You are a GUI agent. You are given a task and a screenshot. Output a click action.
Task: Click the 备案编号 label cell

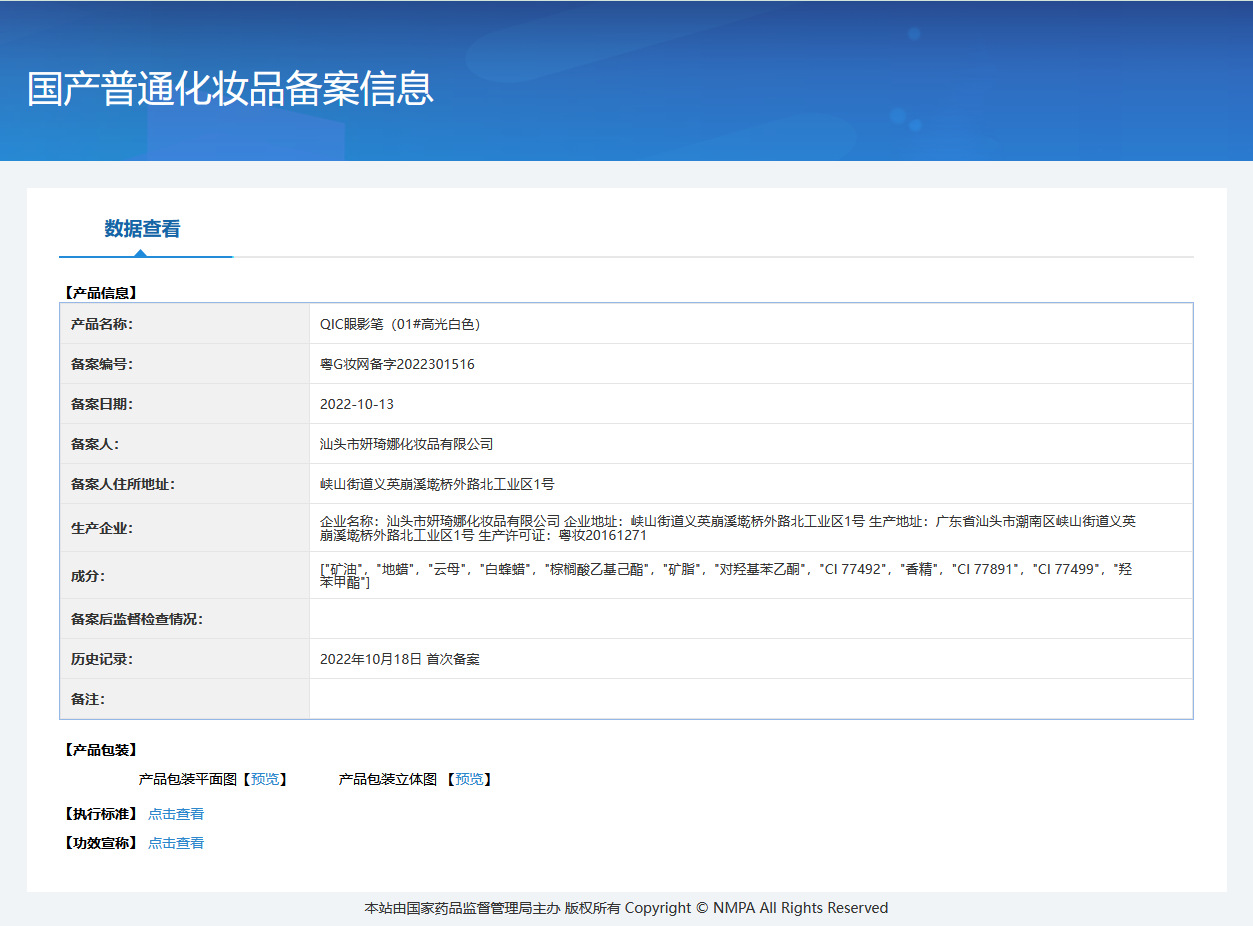tap(185, 364)
